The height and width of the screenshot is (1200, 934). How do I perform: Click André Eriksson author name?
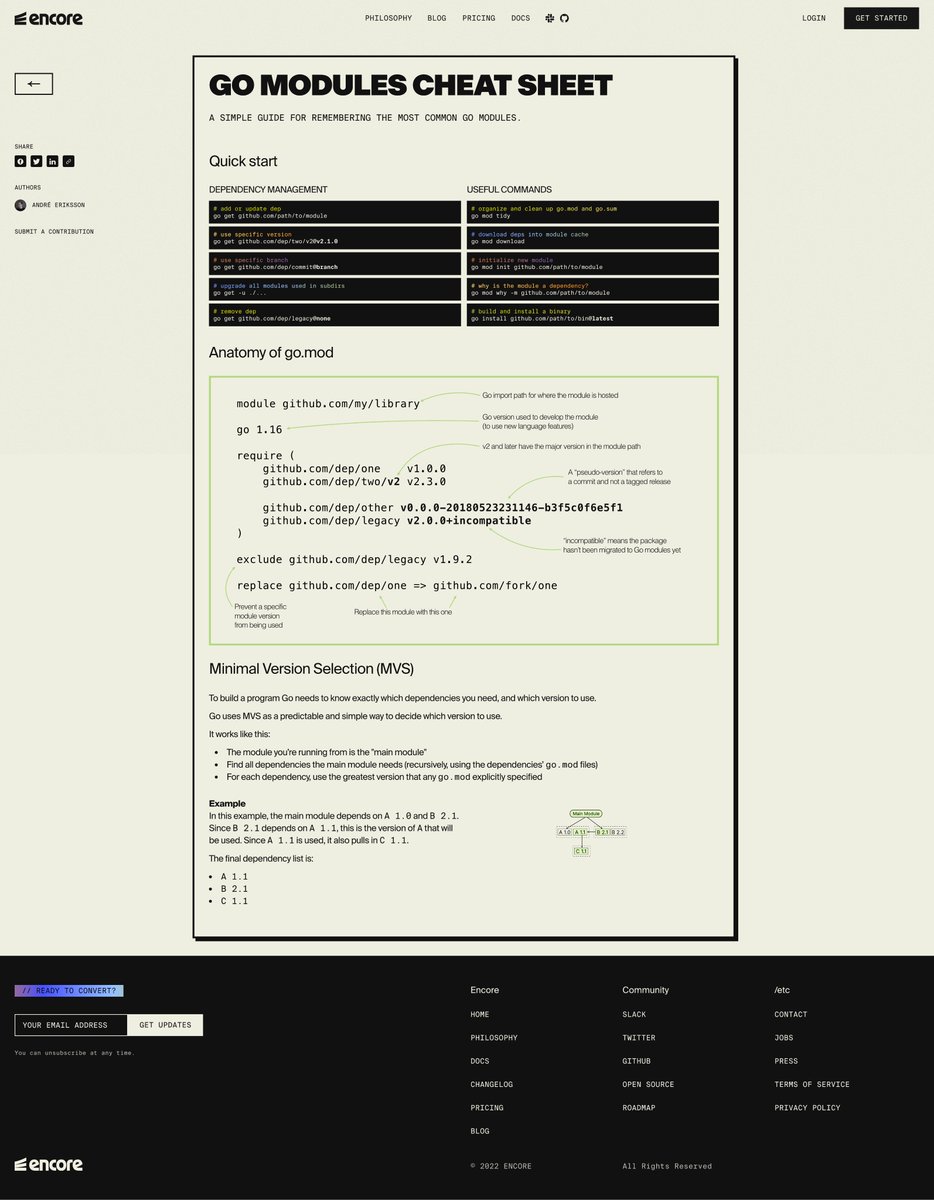56,205
